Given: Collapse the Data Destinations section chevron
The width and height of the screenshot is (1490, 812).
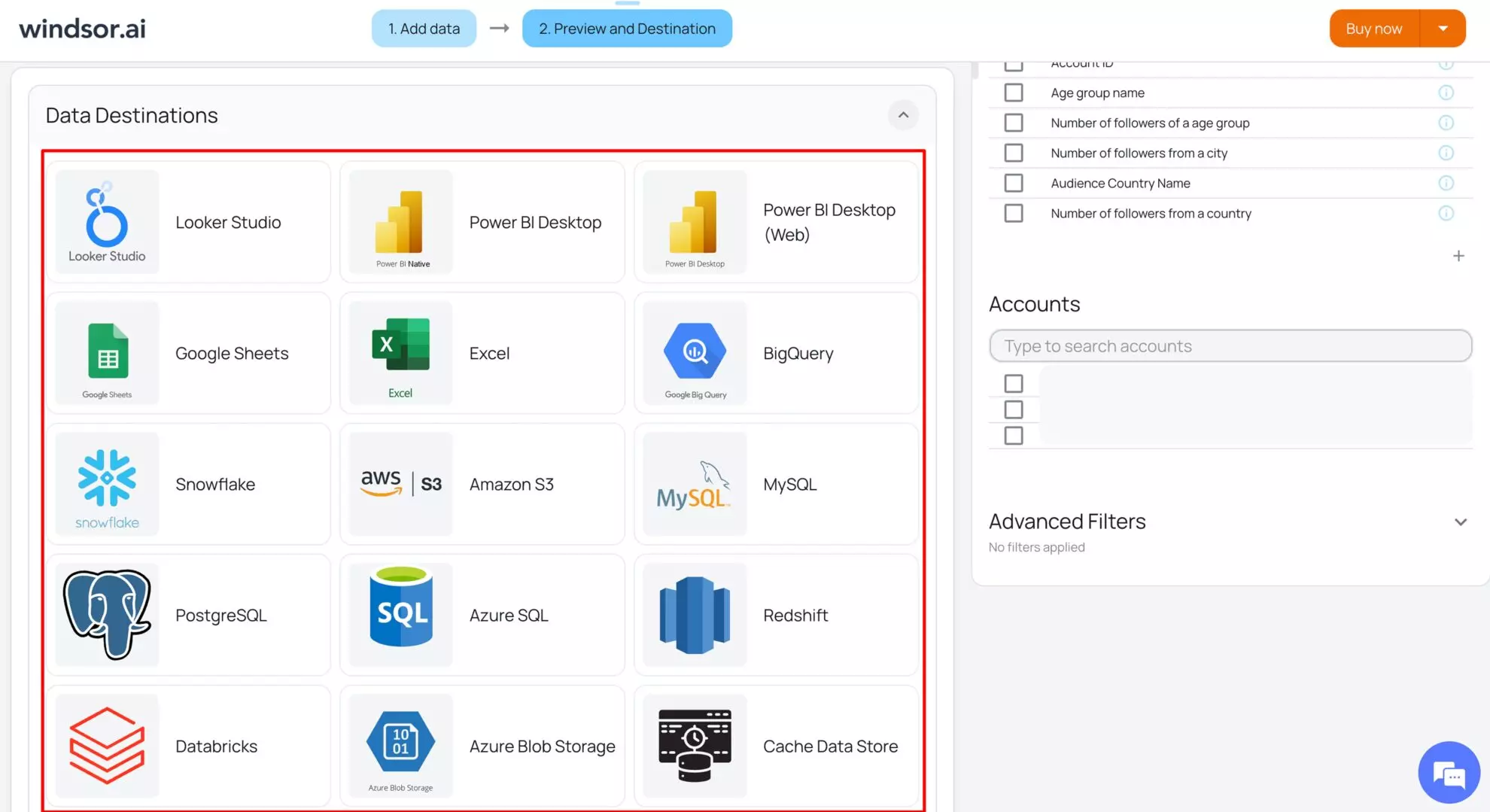Looking at the screenshot, I should pos(903,115).
